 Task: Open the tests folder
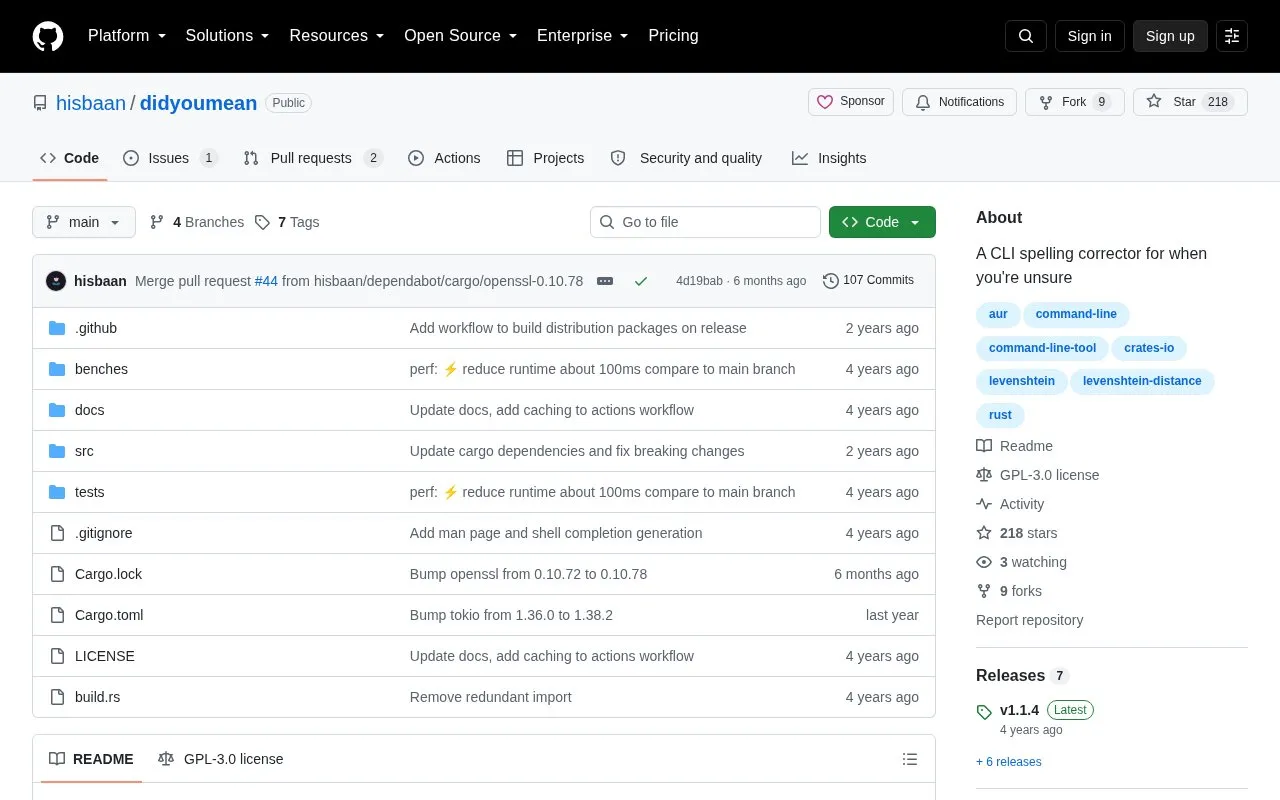pos(89,492)
